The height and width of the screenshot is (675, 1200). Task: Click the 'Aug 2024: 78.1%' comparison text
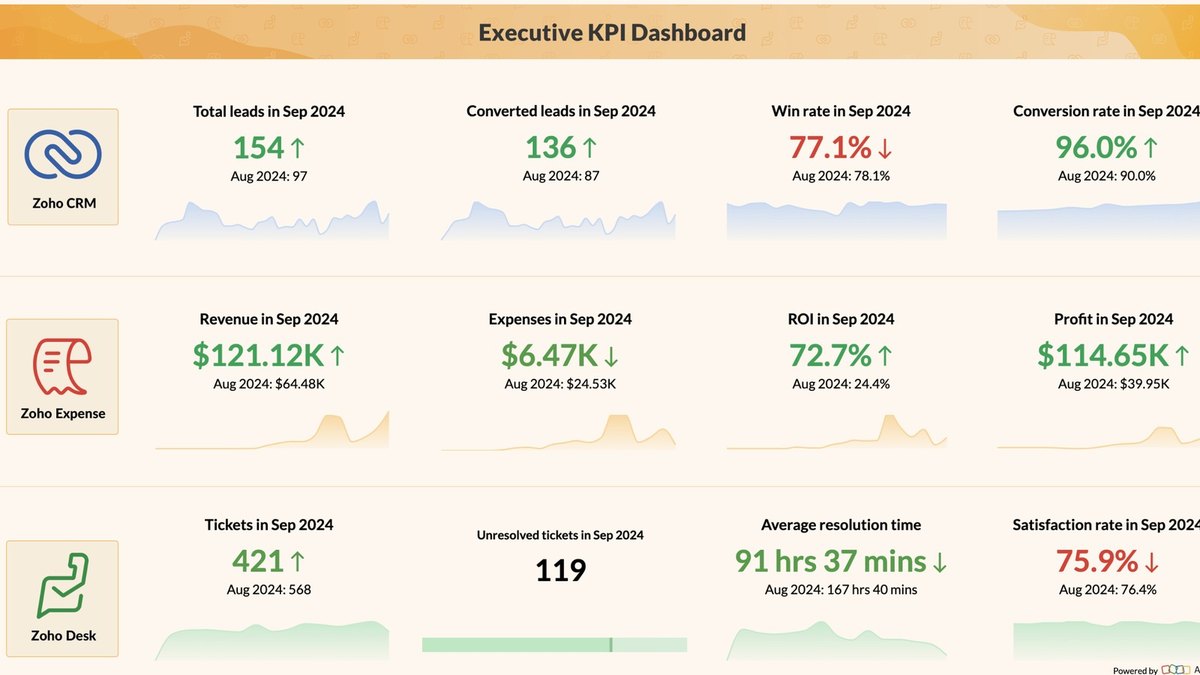pos(841,175)
